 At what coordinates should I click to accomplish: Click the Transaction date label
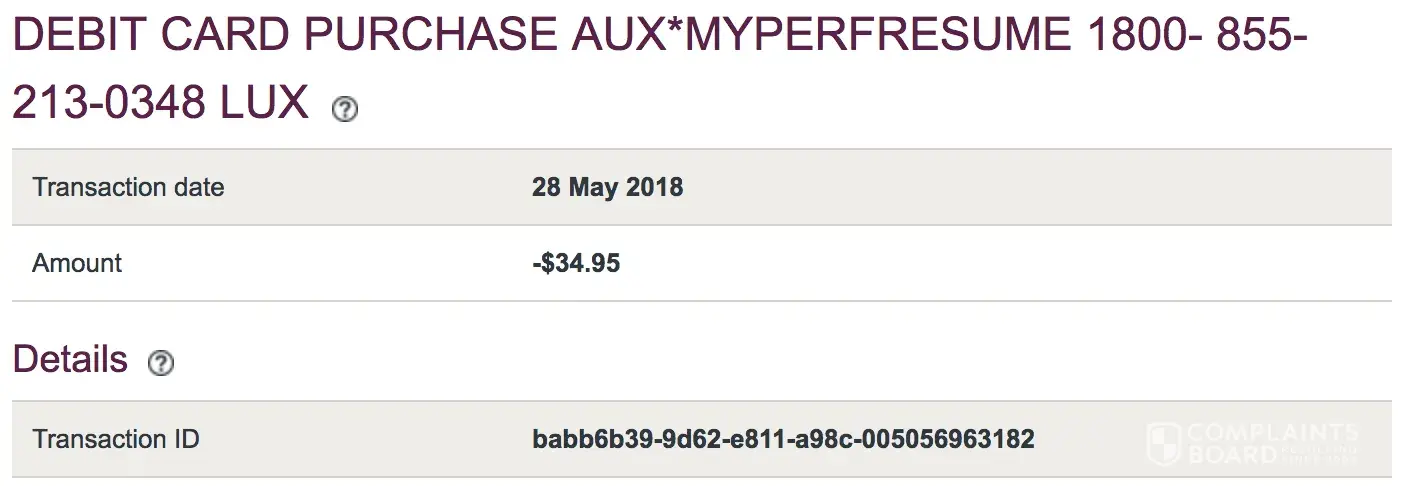(x=128, y=187)
